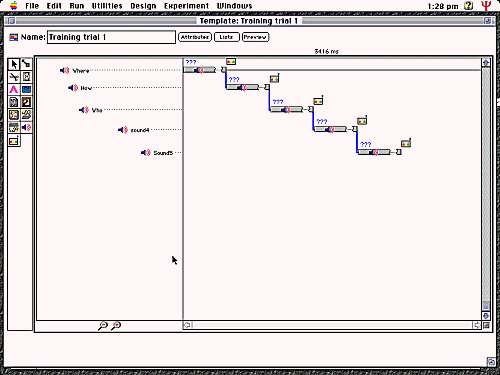
Task: Click the zoom in magnifier
Action: (x=116, y=325)
